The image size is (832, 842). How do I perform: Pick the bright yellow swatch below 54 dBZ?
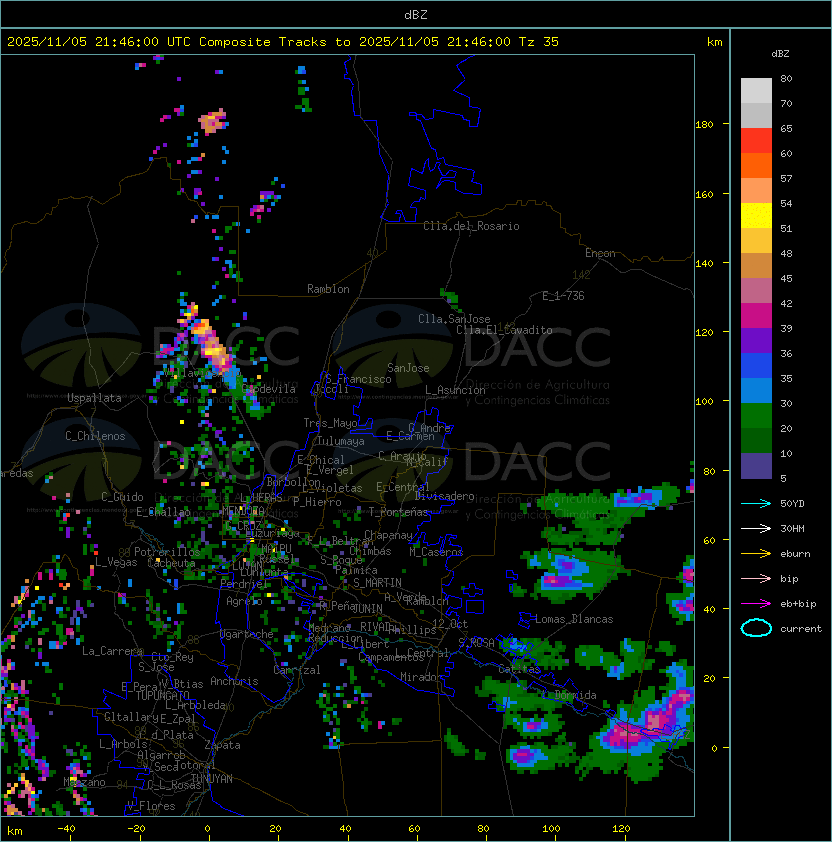point(756,215)
